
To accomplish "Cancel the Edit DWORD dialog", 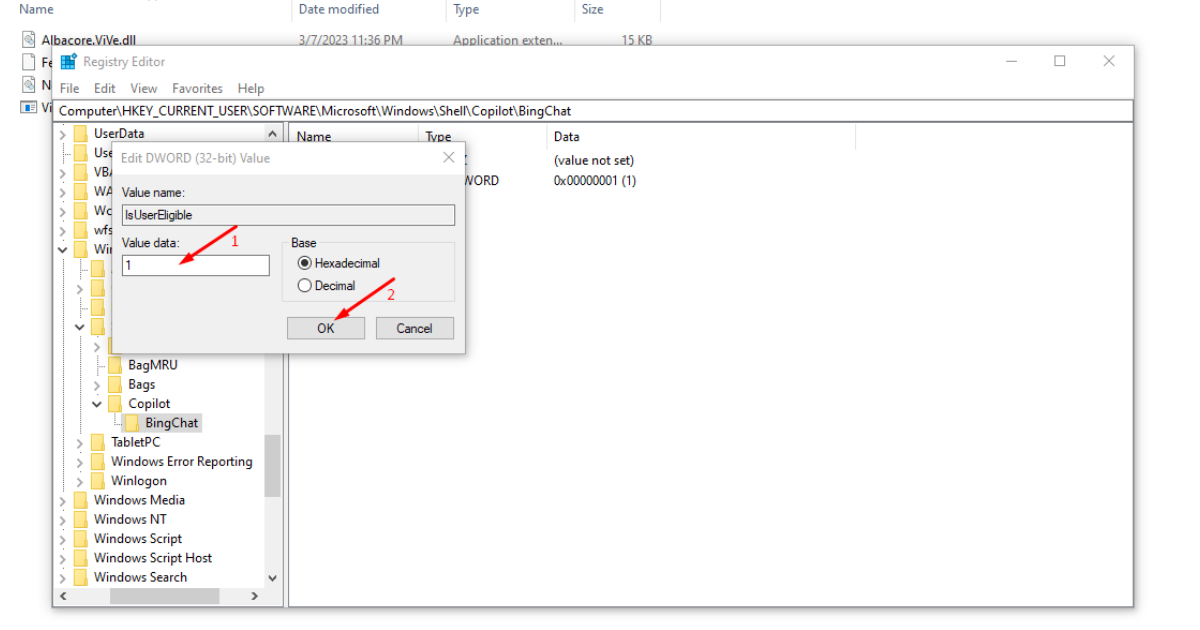I will pos(414,328).
